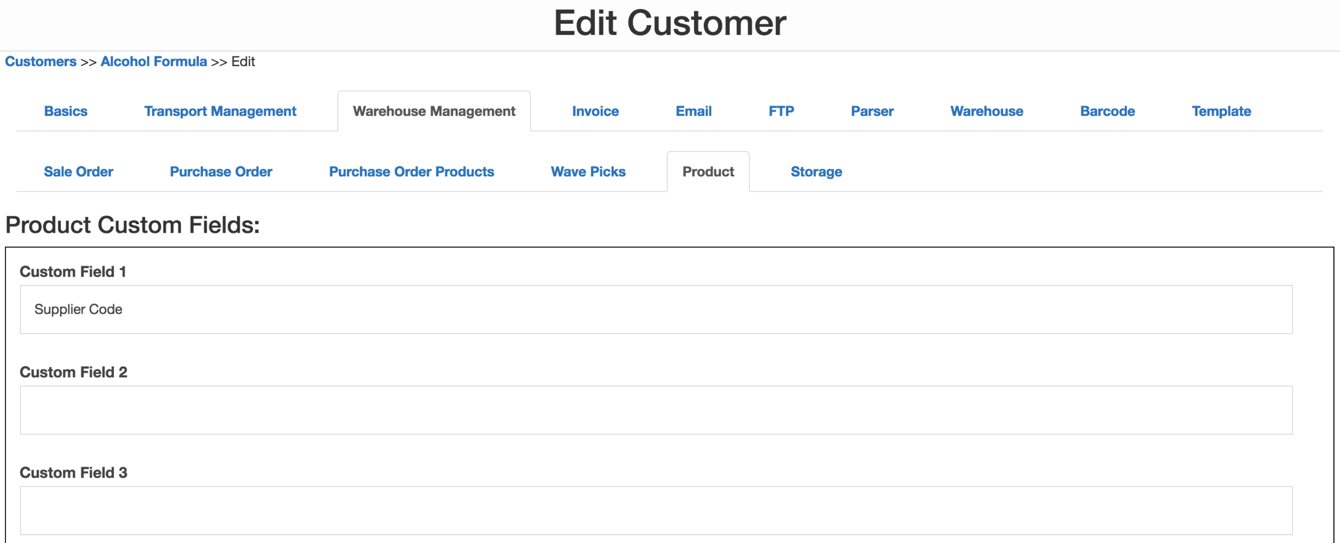Screen dimensions: 1340x543
Task: Click into the Custom Field 3 input
Action: [x=656, y=510]
